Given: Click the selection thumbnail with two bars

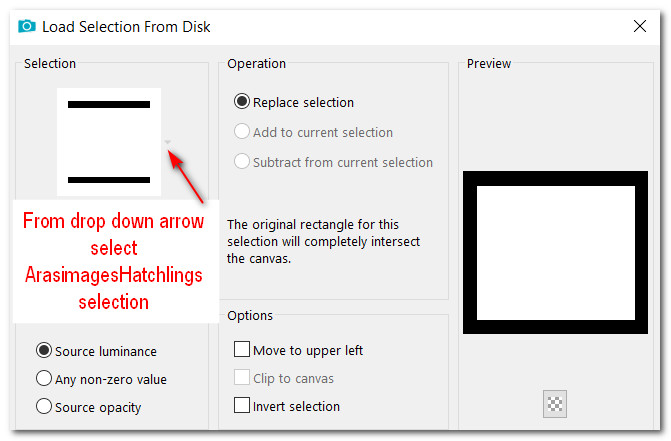Looking at the screenshot, I should [x=109, y=142].
